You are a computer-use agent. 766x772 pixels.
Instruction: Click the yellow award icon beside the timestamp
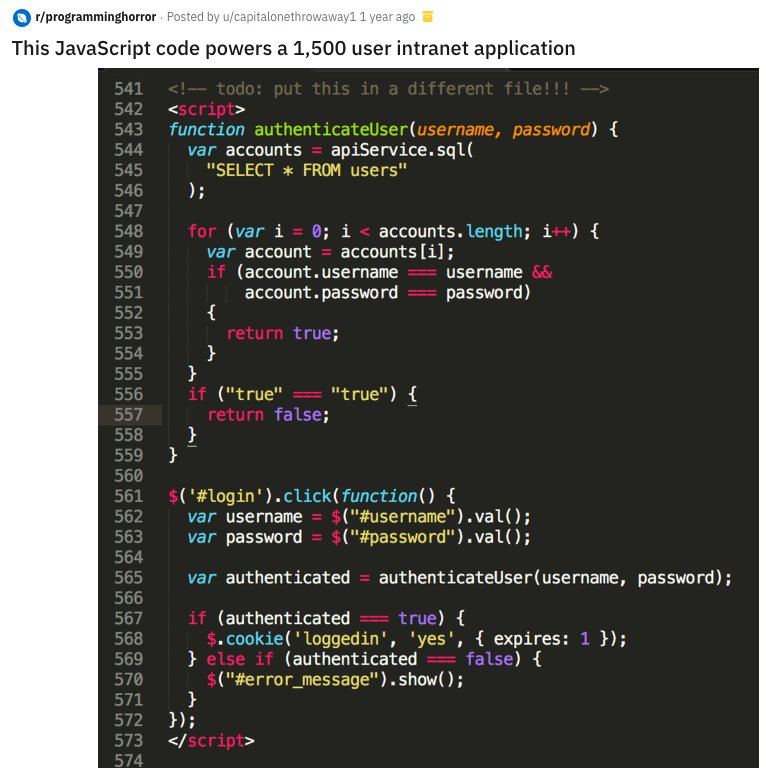(x=428, y=17)
